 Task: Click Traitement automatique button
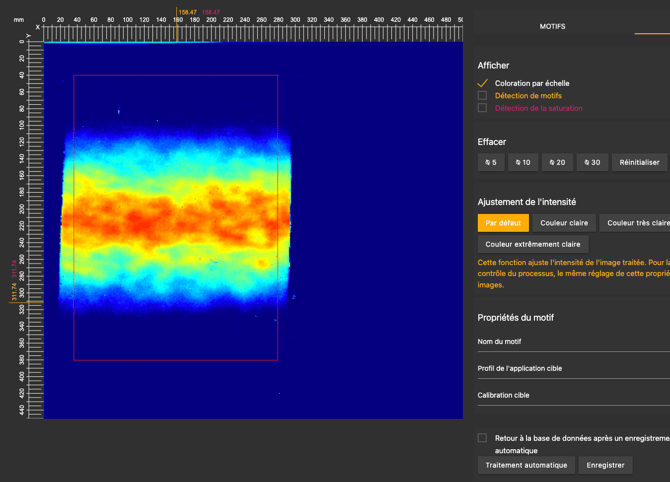pyautogui.click(x=526, y=465)
